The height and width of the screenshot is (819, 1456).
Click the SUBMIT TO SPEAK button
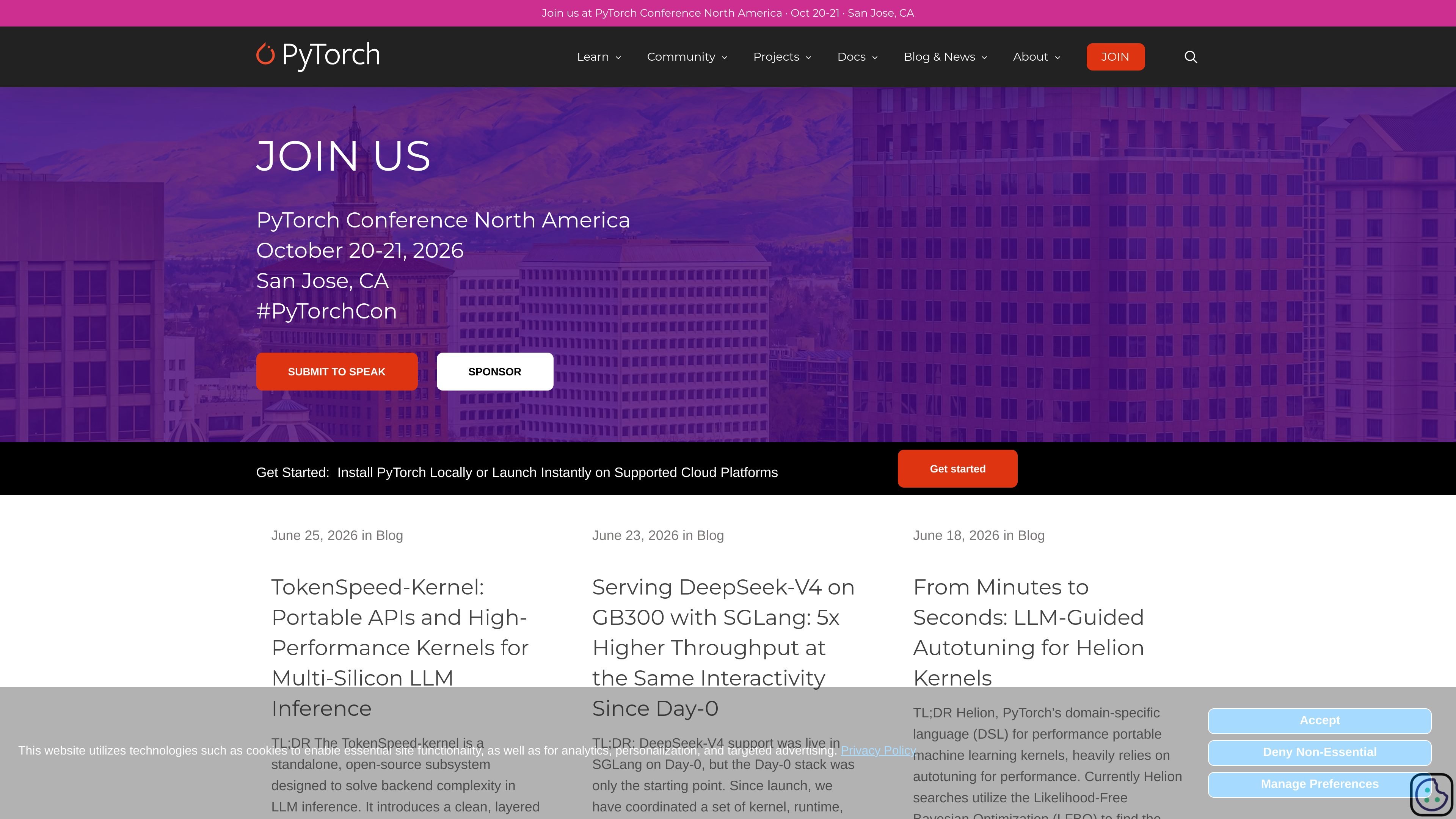coord(337,371)
